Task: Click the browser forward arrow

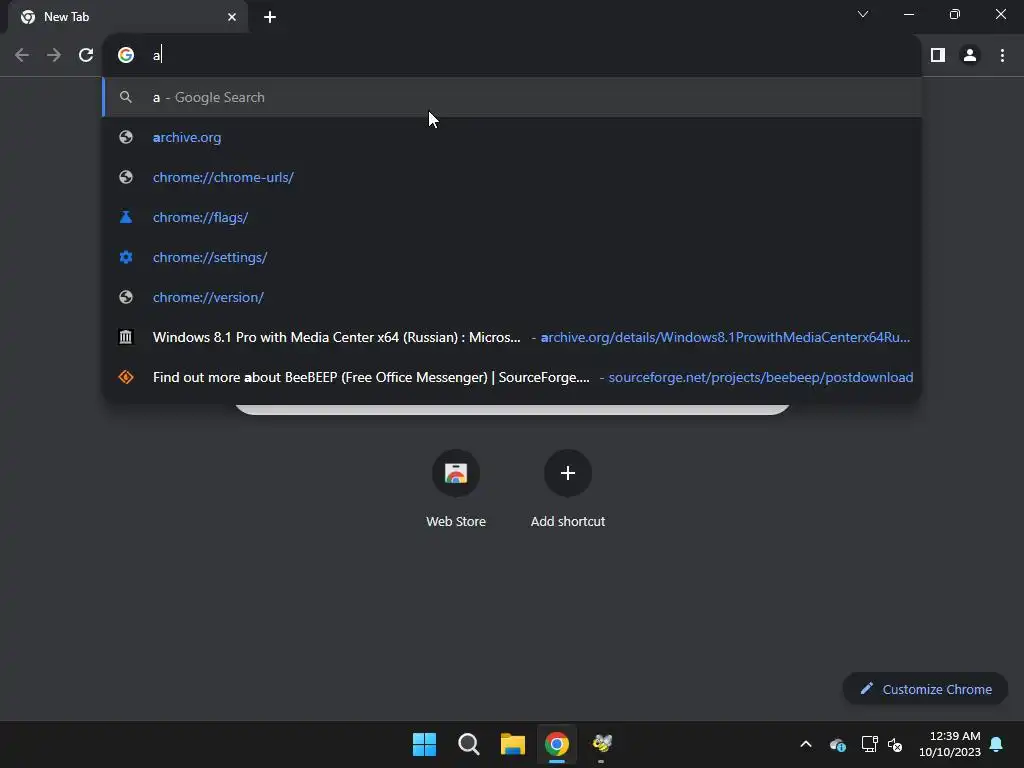Action: tap(54, 56)
